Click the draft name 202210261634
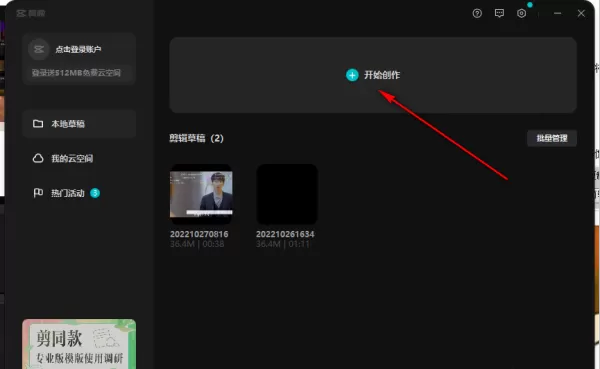The image size is (600, 369). 285,234
